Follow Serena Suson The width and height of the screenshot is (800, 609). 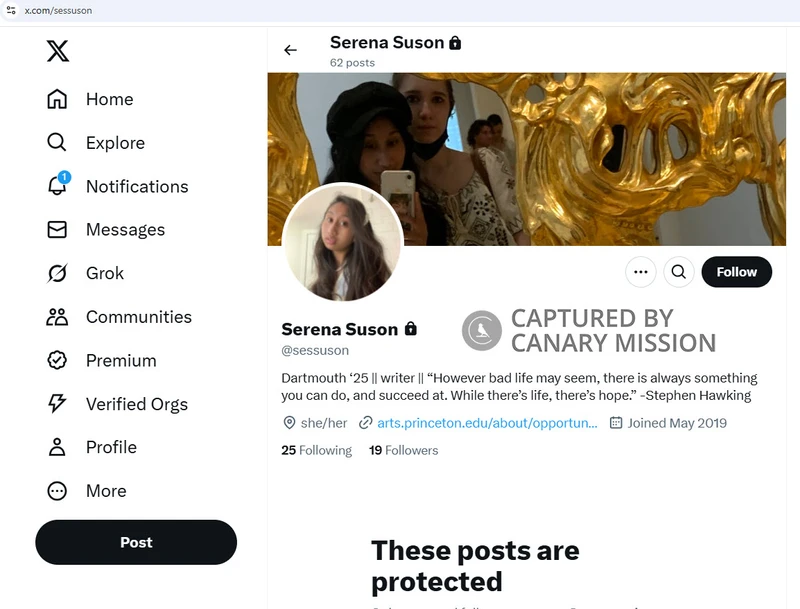click(736, 272)
